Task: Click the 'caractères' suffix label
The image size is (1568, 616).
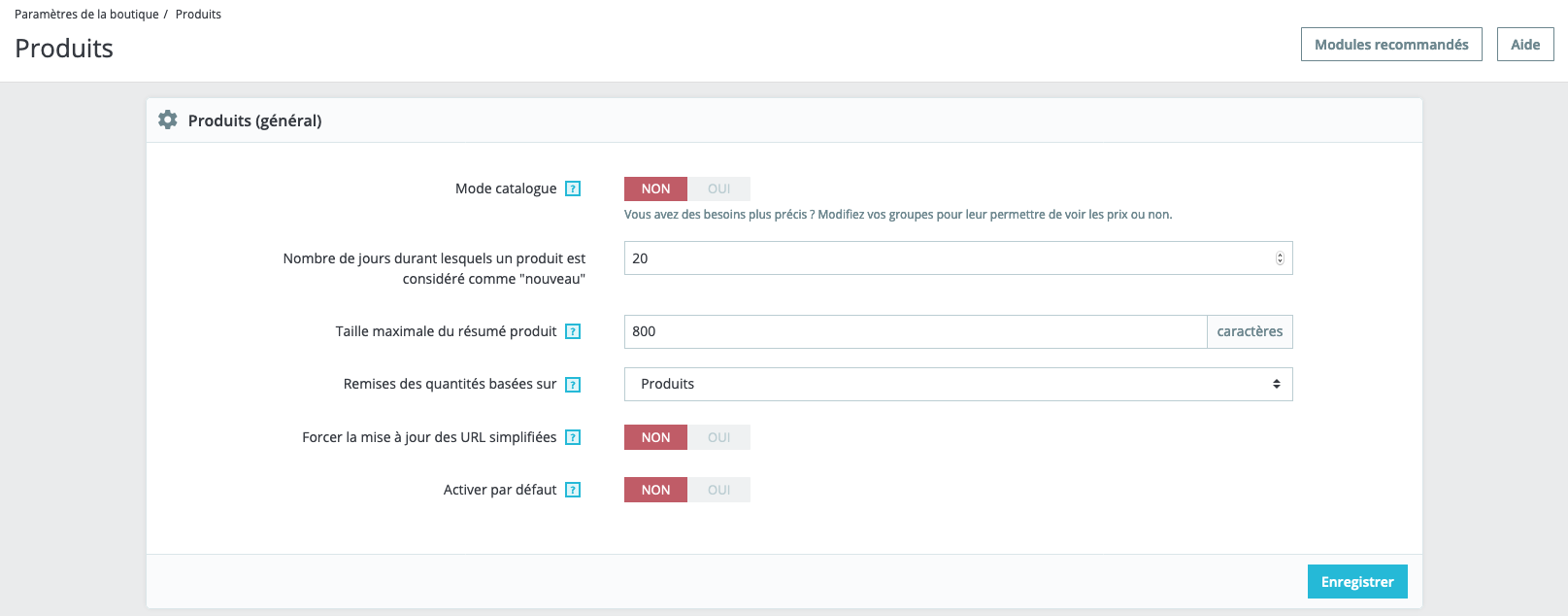Action: pyautogui.click(x=1250, y=331)
